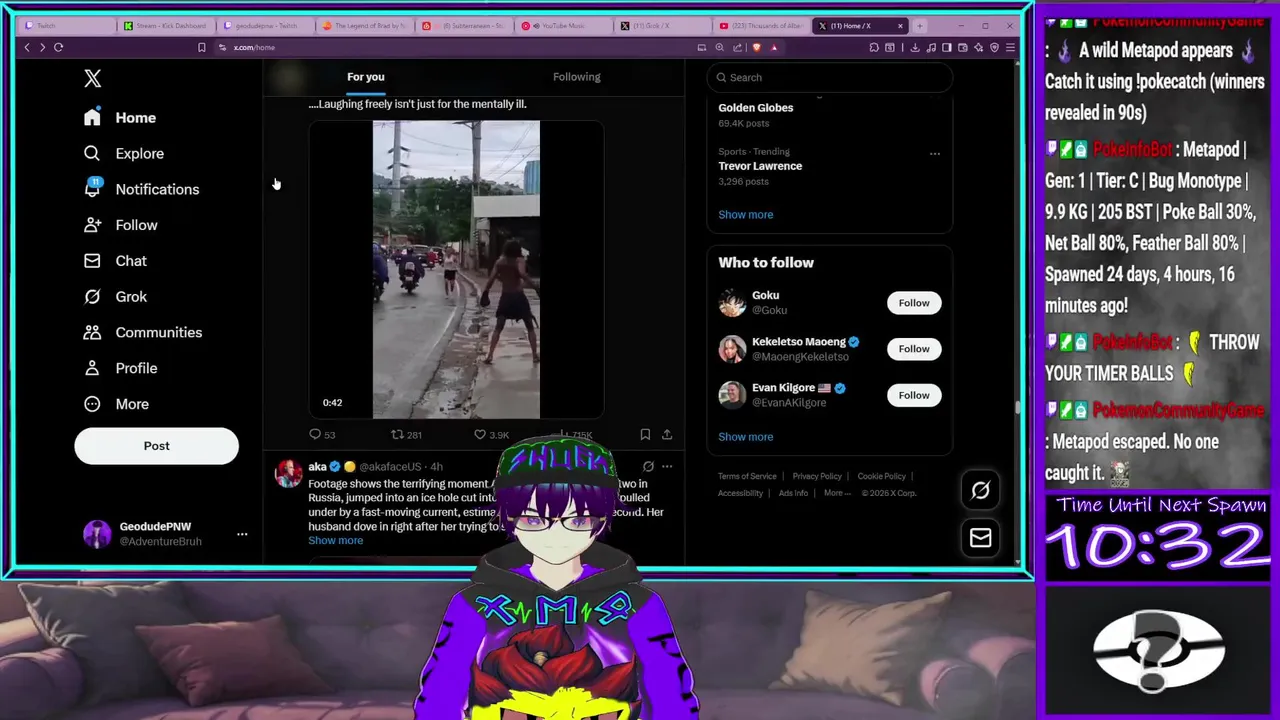Open the @akafaceUS handle
Screen dimensions: 1280x720
tap(390, 467)
